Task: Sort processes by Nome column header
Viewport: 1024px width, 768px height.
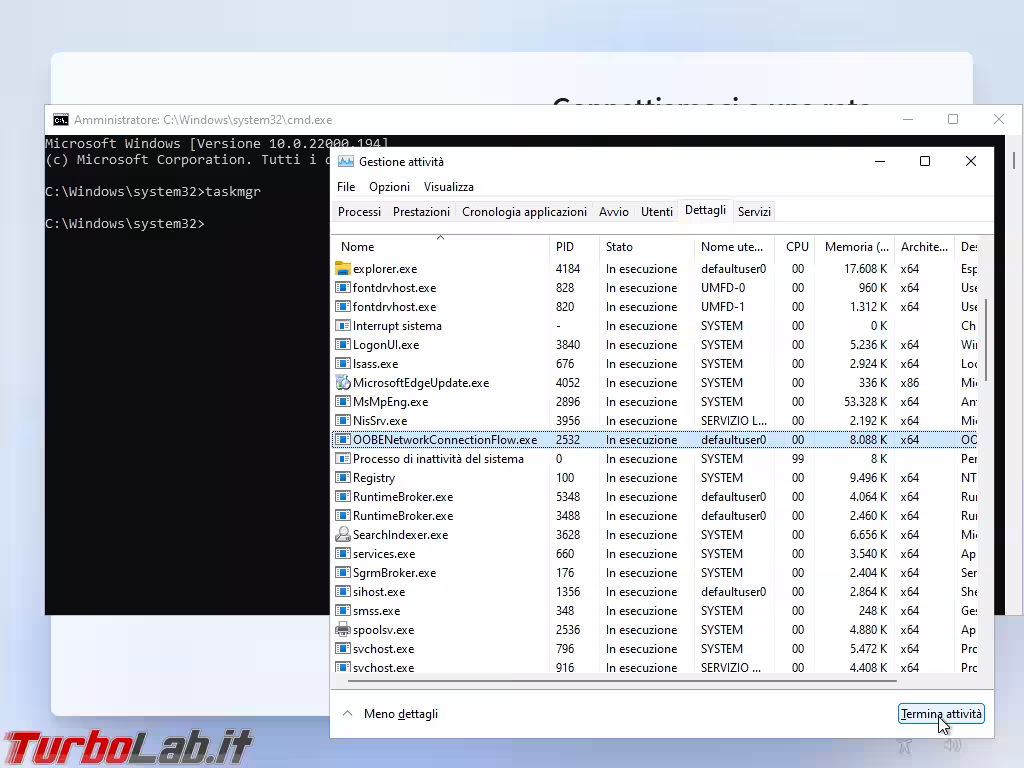Action: coord(358,247)
